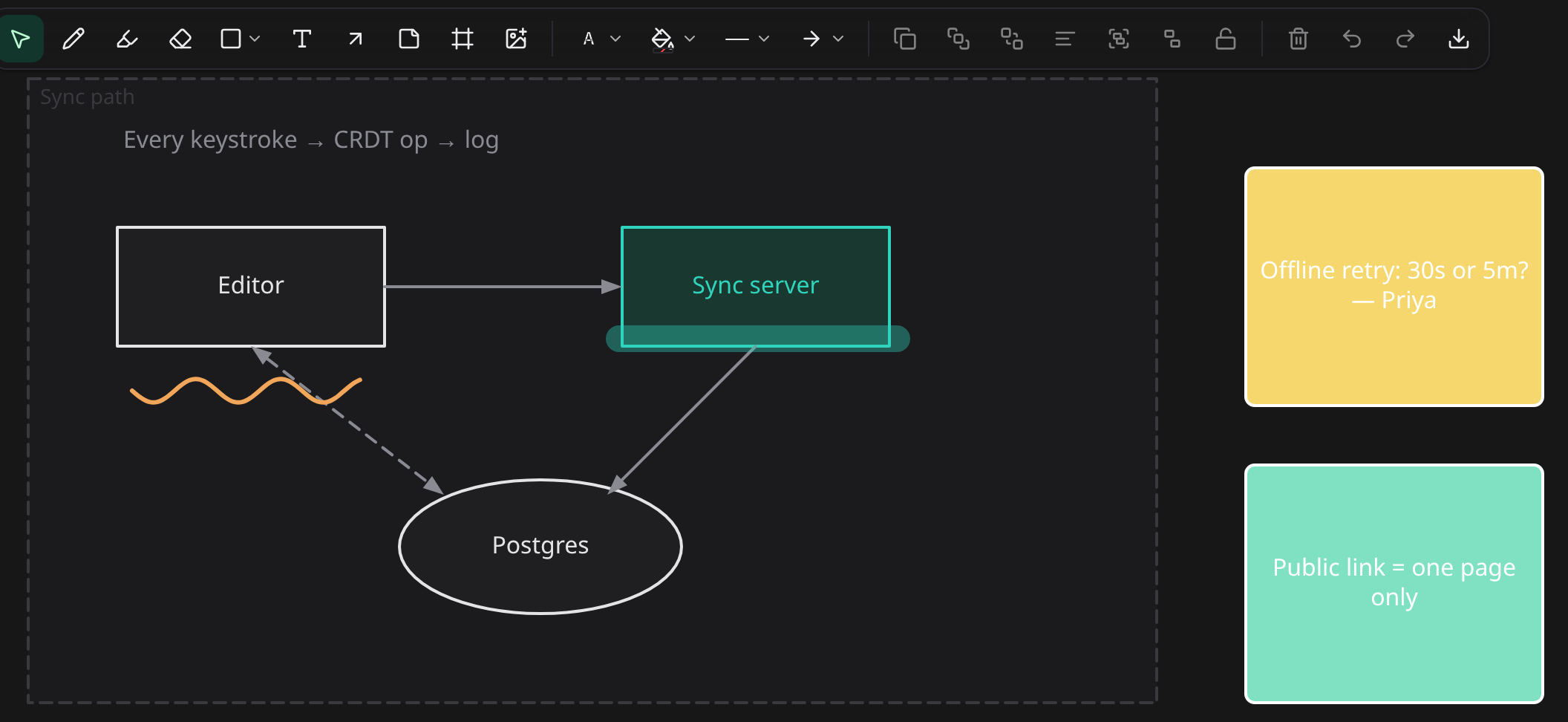
Task: Insert an image with Image tool
Action: [x=515, y=39]
